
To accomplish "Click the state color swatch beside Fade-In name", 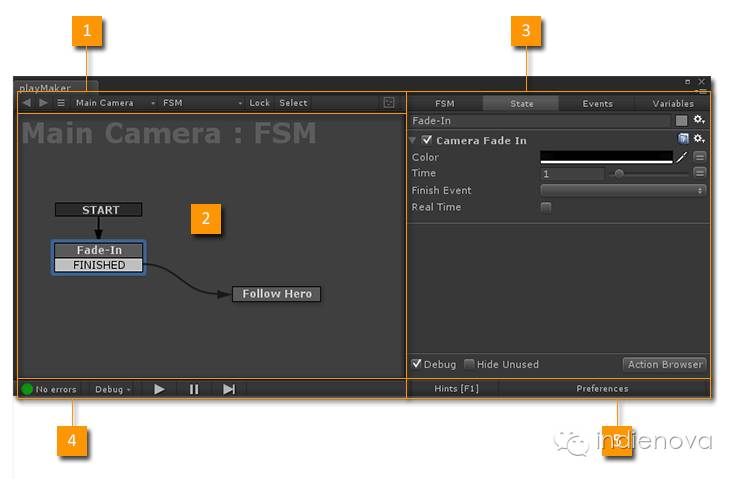I will (x=681, y=121).
